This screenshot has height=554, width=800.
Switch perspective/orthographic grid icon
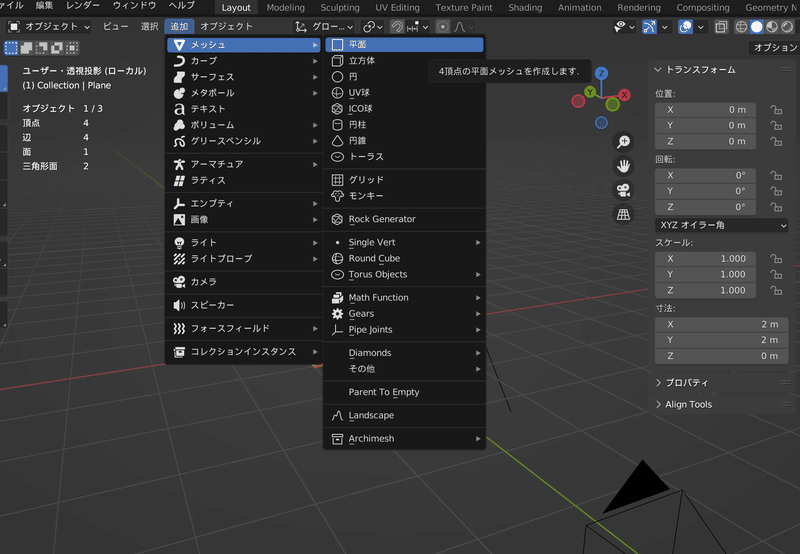[623, 215]
